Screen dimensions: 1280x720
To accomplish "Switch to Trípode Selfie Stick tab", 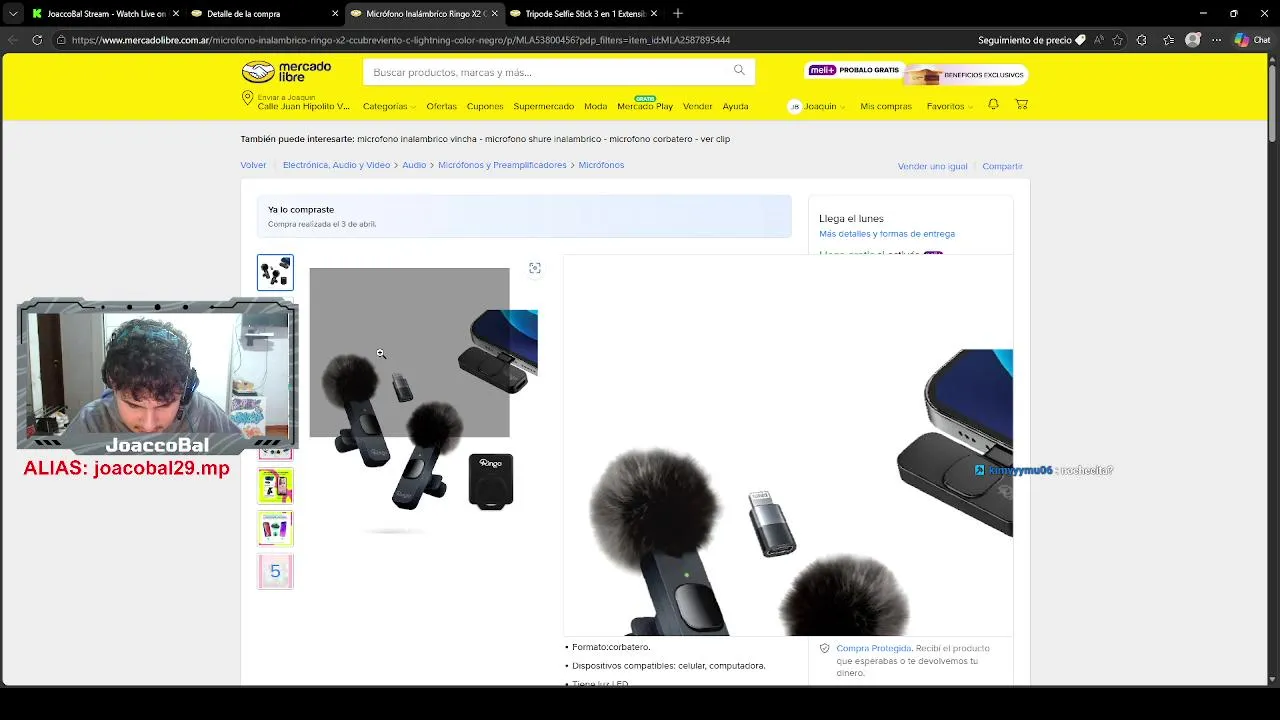I will pyautogui.click(x=582, y=14).
